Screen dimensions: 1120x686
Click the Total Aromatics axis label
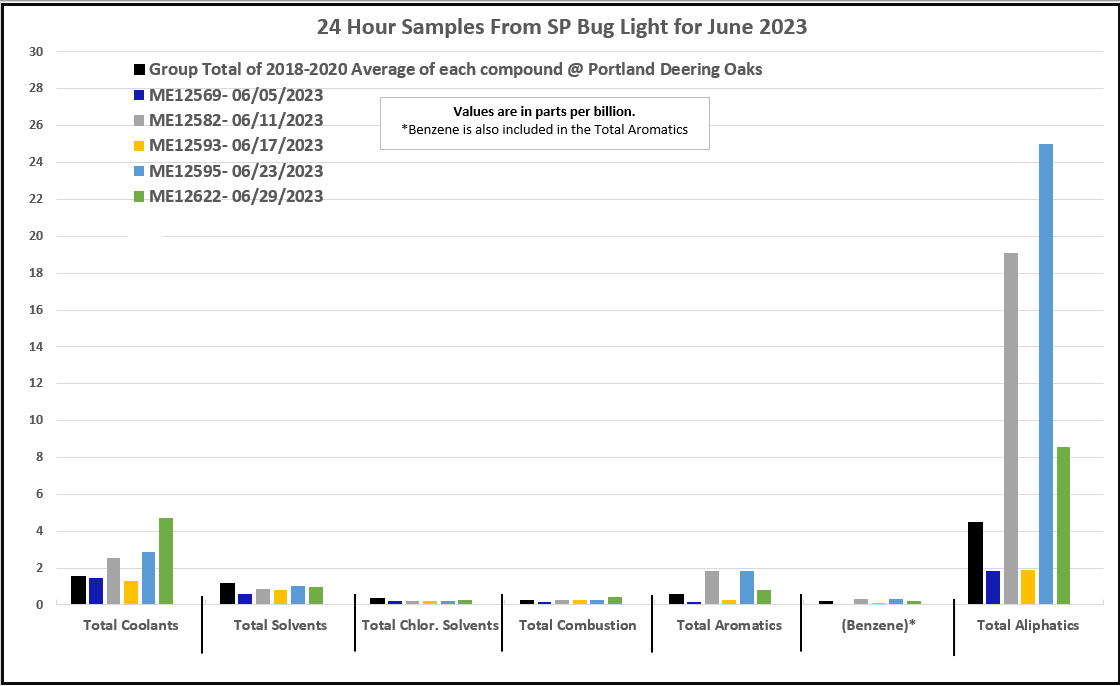click(x=729, y=626)
